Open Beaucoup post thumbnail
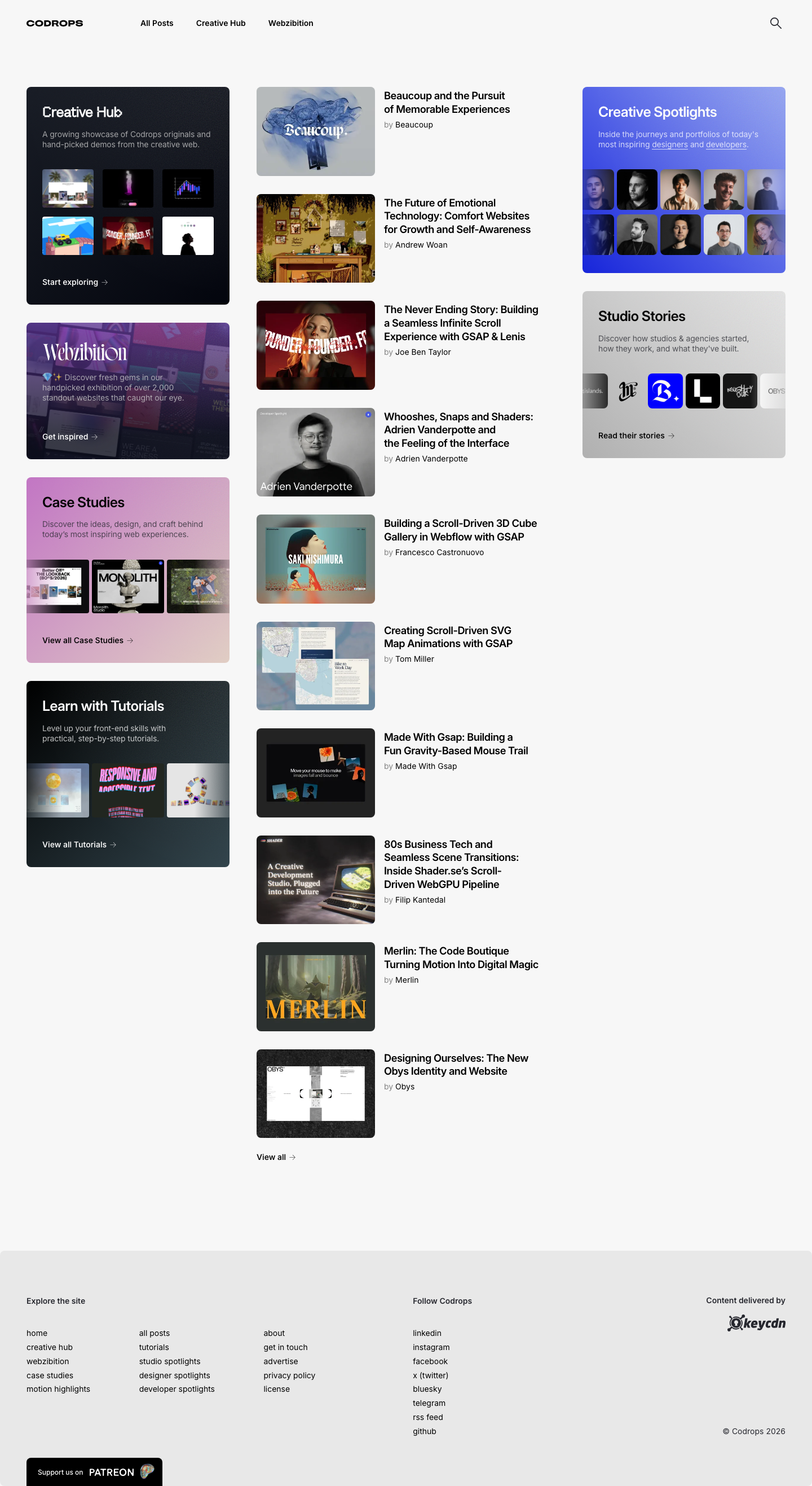Image resolution: width=812 pixels, height=1486 pixels. coord(315,131)
